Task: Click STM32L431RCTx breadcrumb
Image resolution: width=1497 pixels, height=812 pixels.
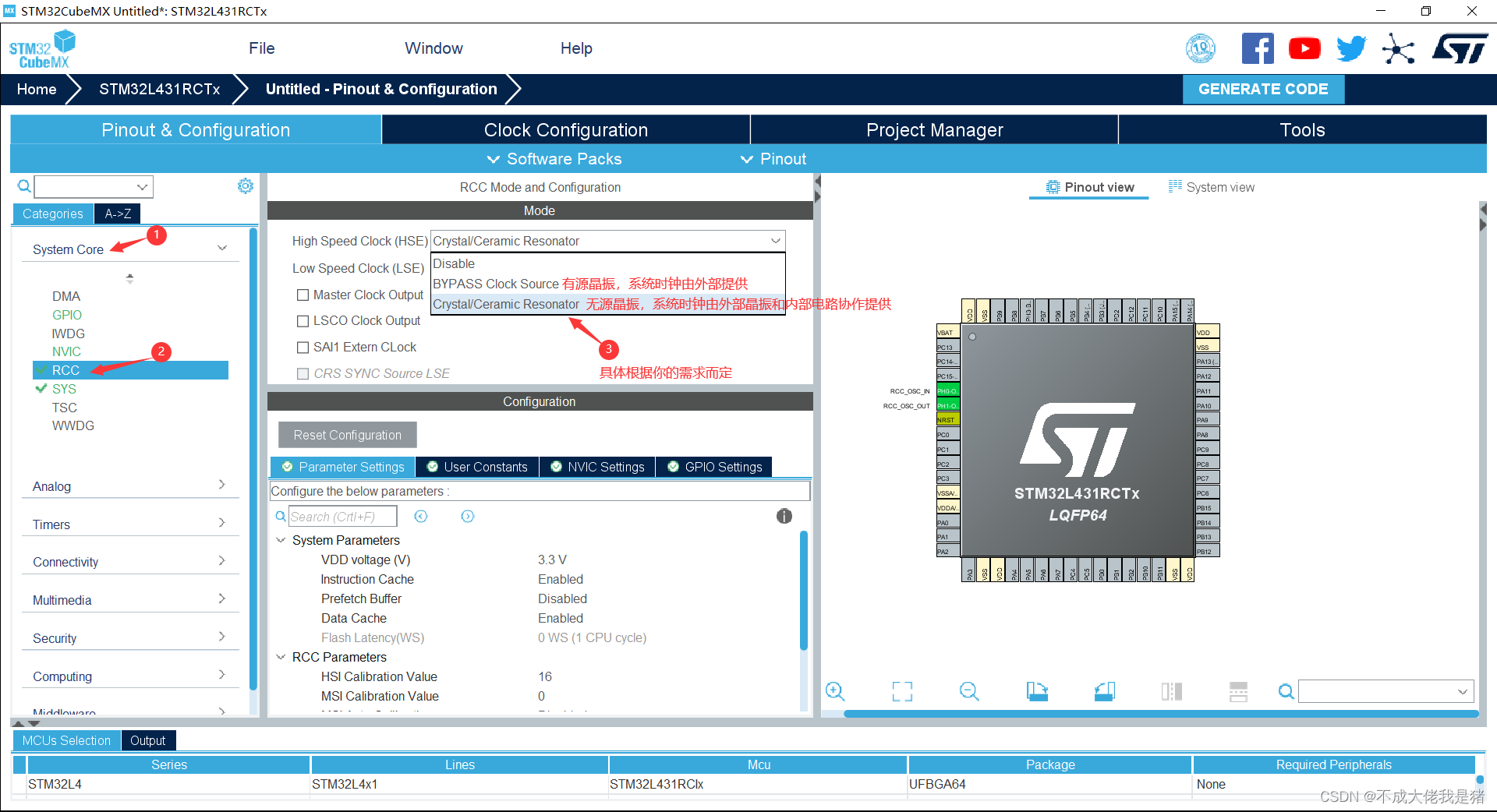Action: click(160, 89)
